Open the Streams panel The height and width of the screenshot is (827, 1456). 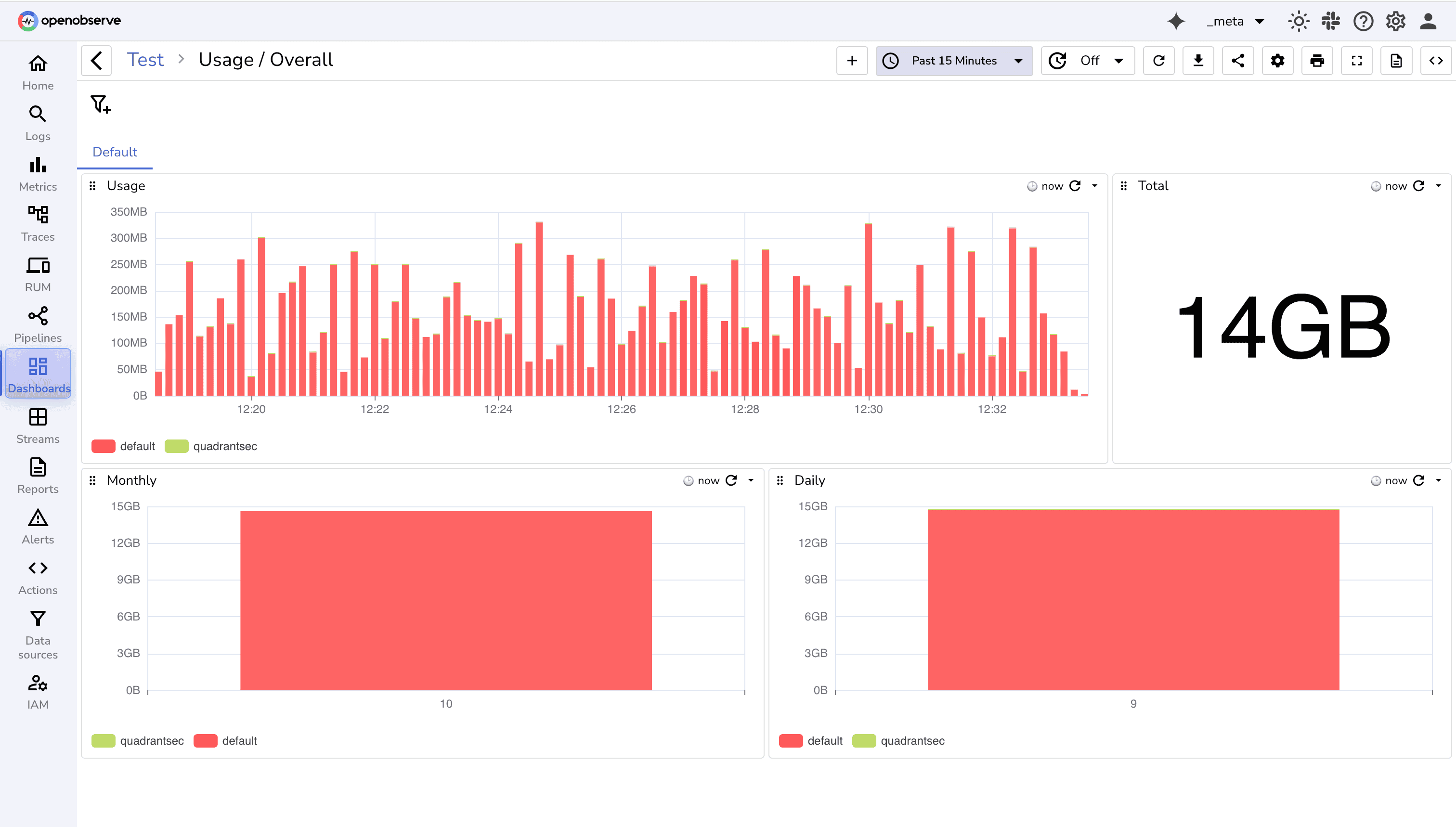pos(37,425)
